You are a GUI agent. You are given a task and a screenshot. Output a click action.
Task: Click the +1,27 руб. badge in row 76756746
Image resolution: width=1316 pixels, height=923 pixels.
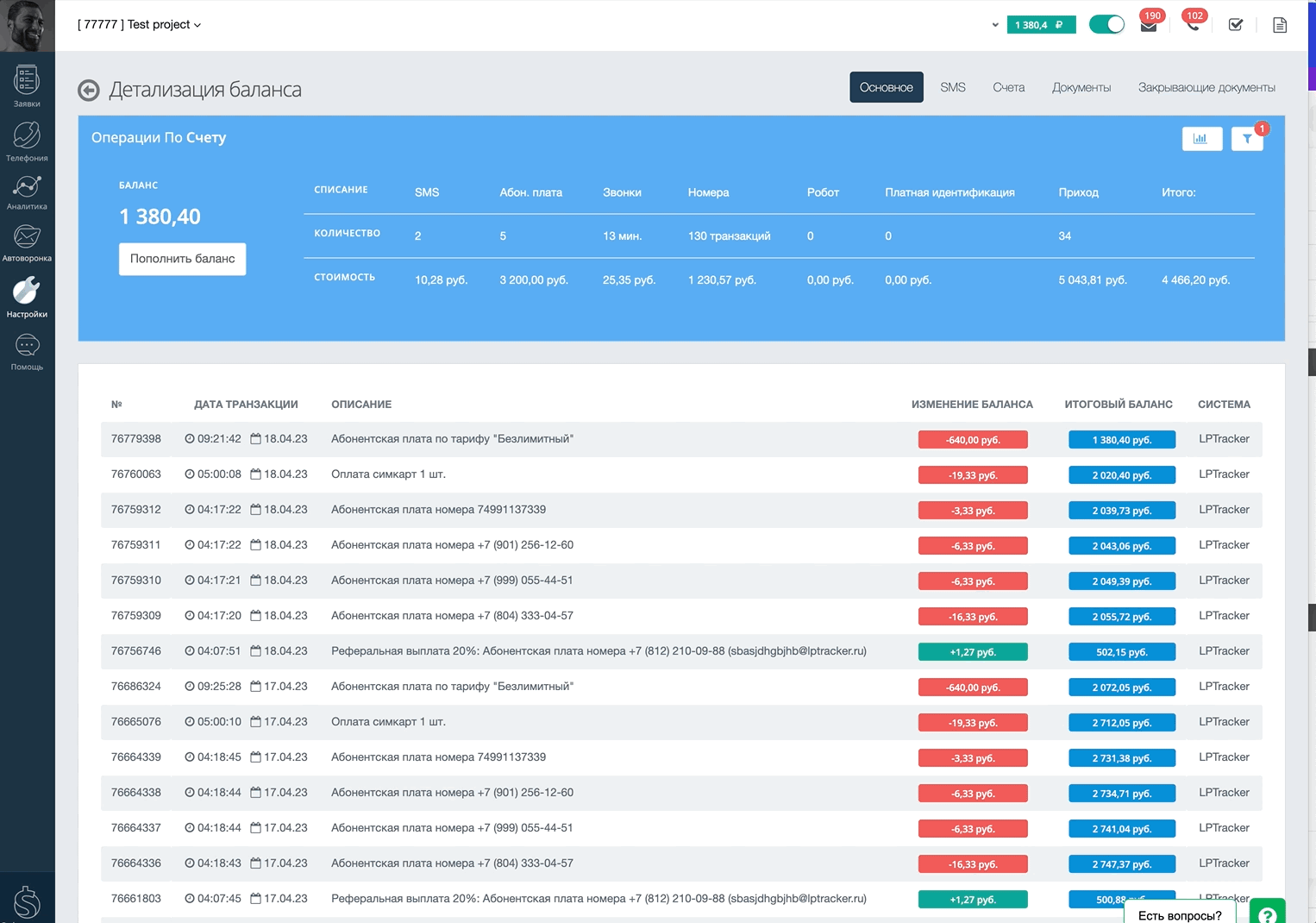973,652
